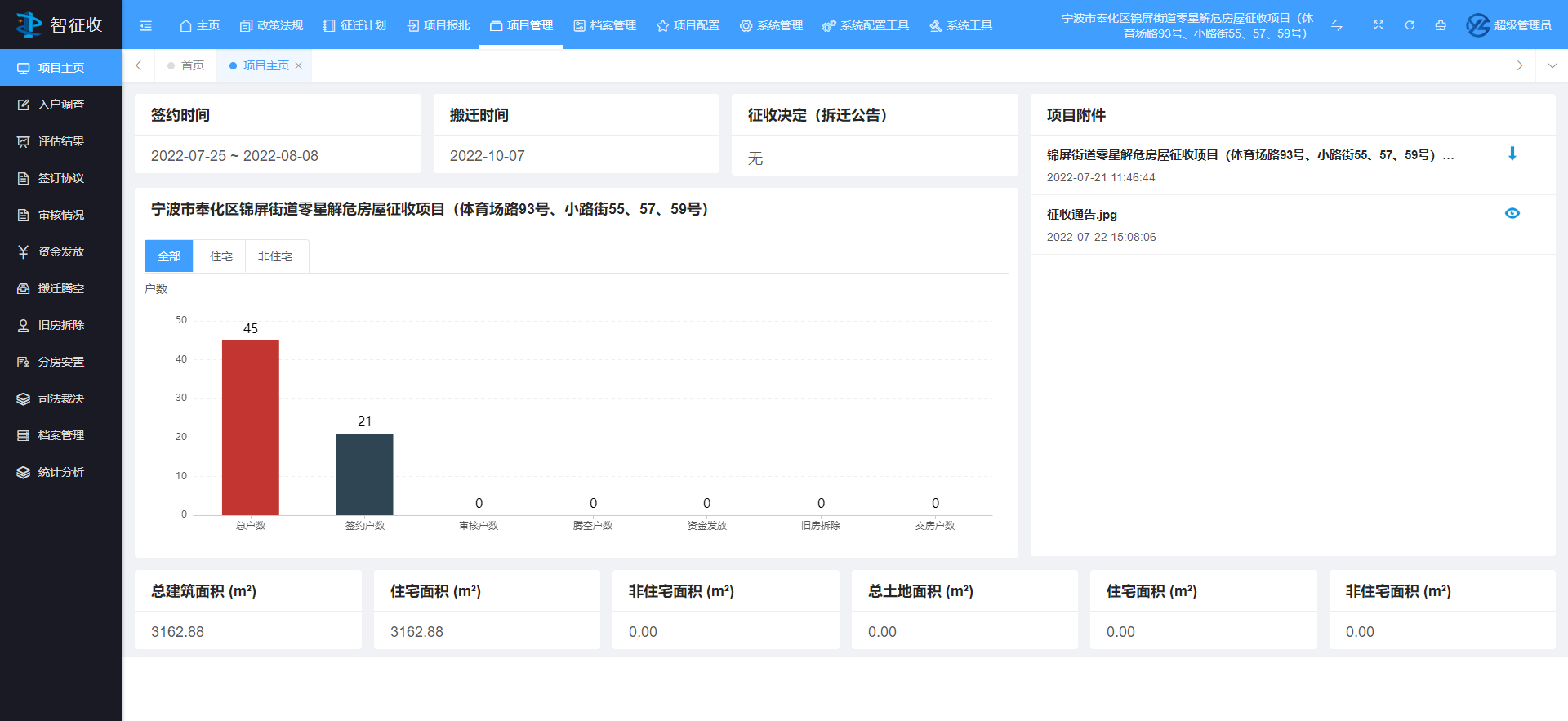Click the switch project arrows icon
1568x721 pixels.
pos(1337,25)
